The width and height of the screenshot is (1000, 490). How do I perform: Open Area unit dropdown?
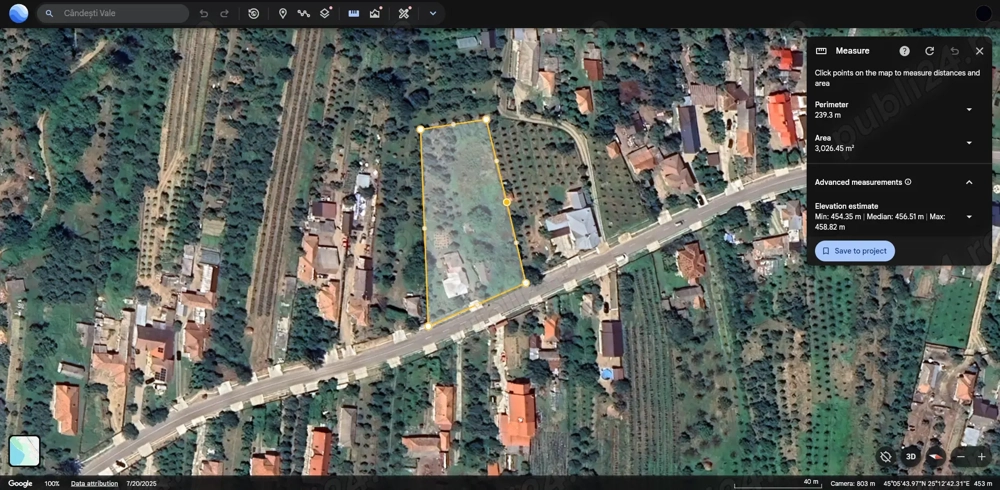coord(968,143)
